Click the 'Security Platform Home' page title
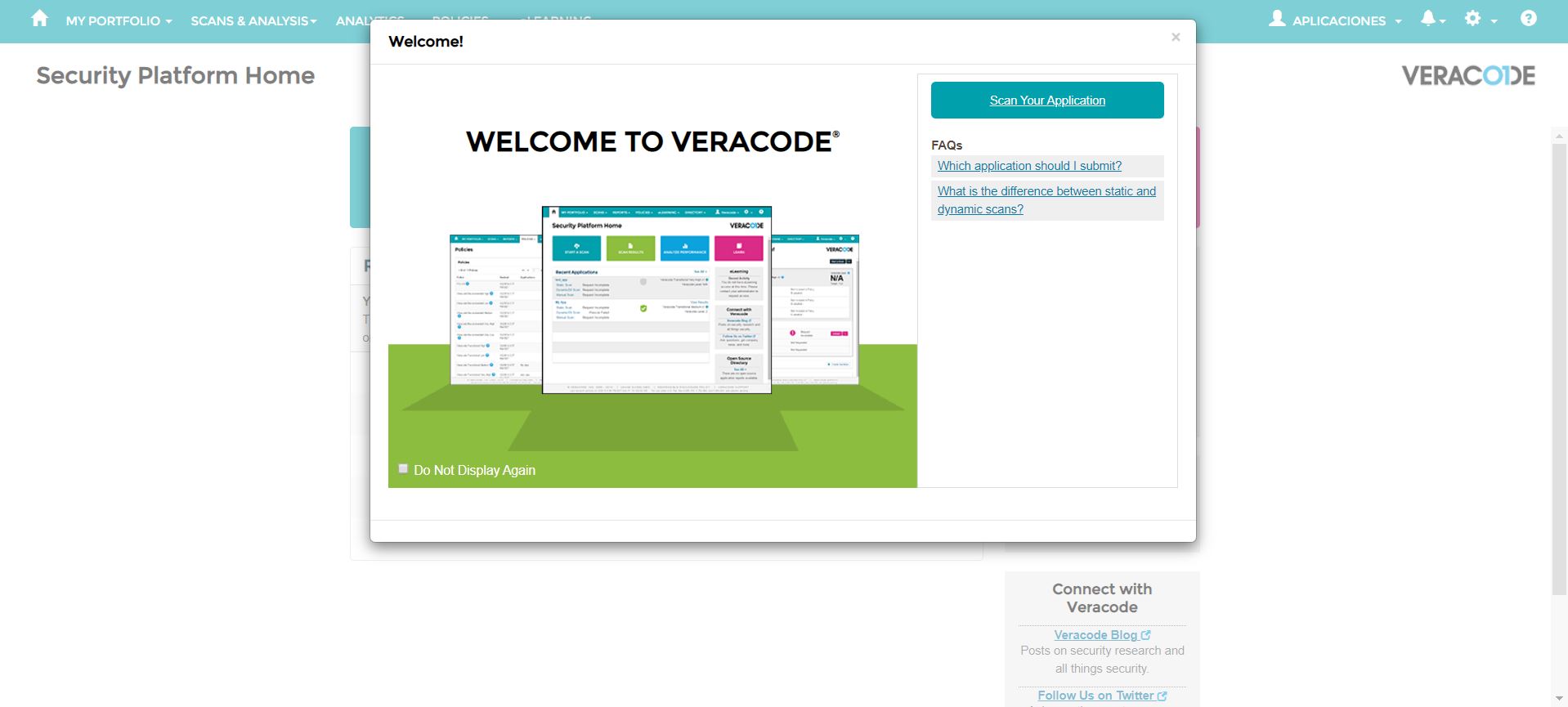Screen dimensions: 1568x707 coord(176,75)
